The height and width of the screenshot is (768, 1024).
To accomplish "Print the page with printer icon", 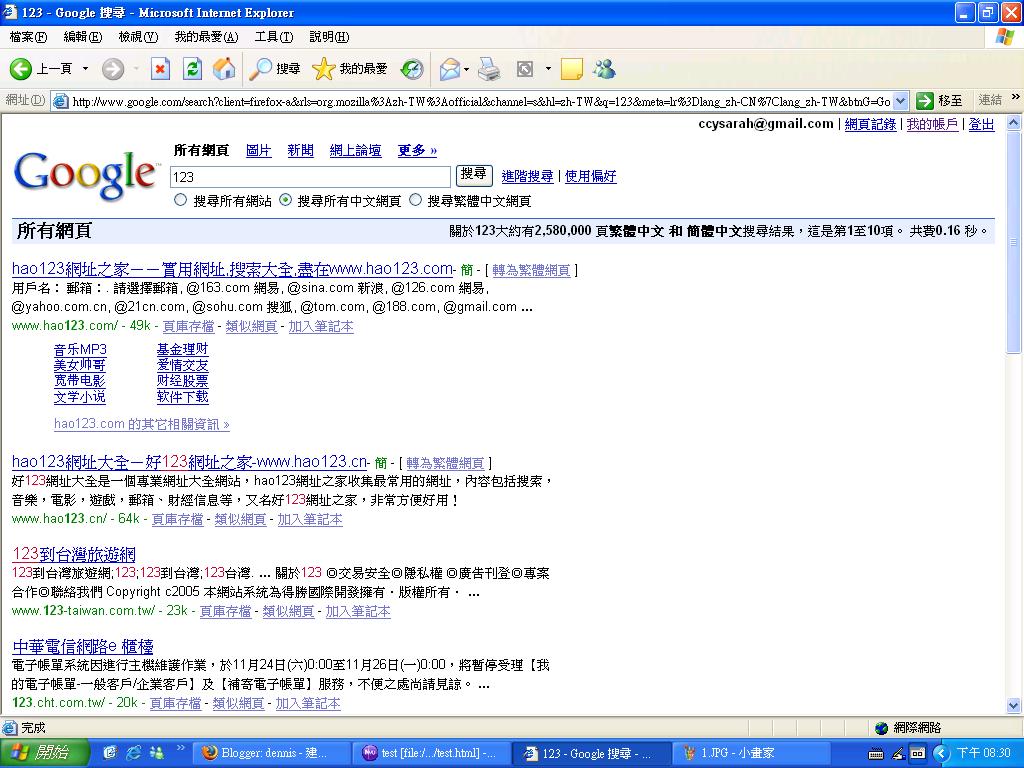I will click(488, 69).
